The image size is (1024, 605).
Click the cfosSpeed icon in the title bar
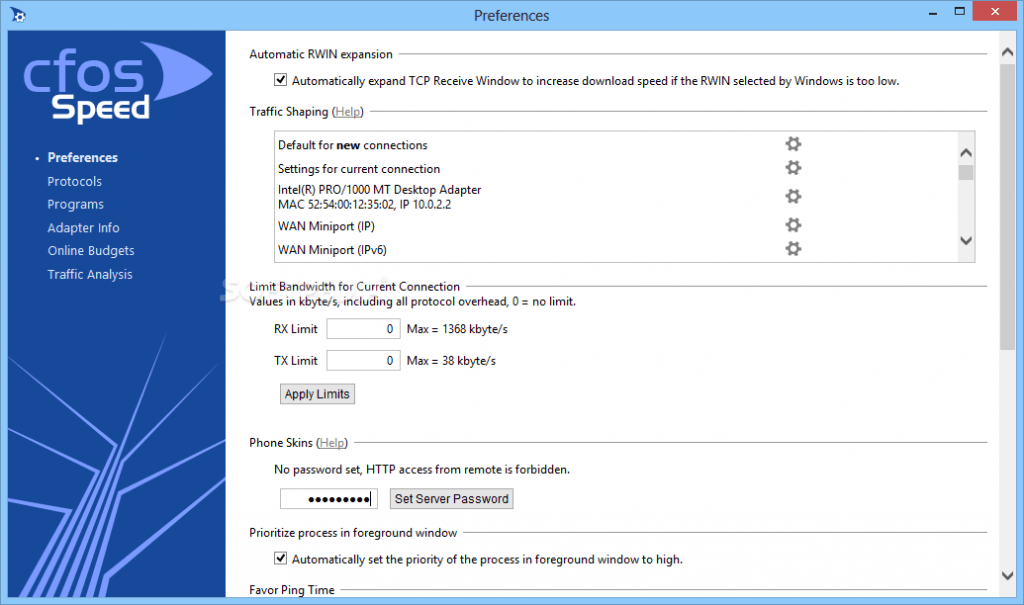17,15
